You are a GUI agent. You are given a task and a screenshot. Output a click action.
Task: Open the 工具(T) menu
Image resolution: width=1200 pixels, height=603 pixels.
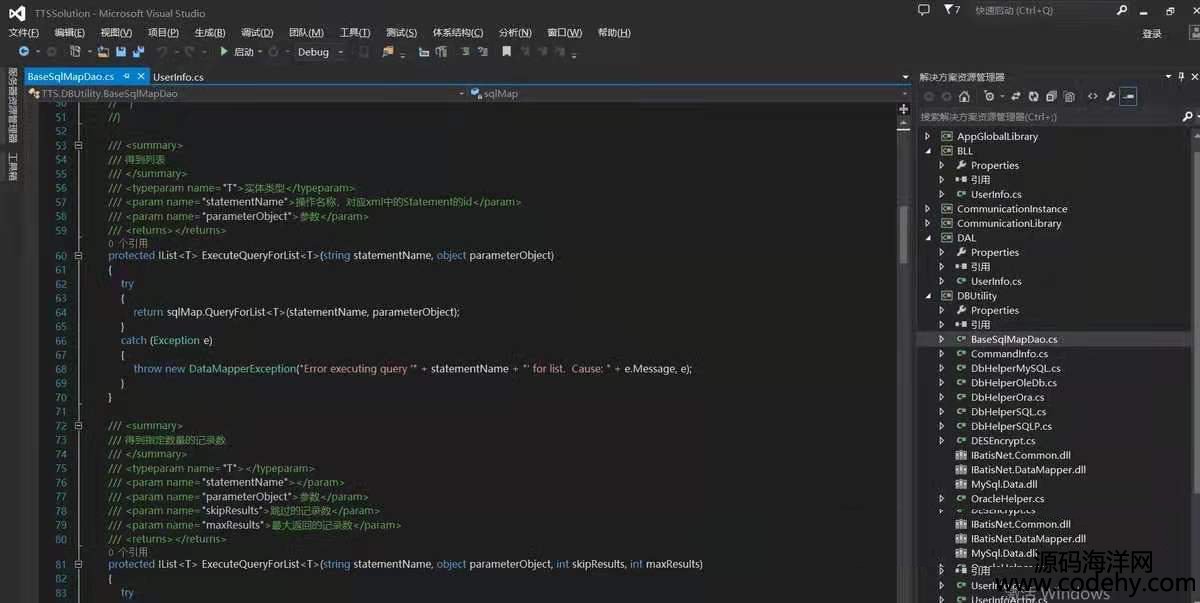(x=354, y=33)
